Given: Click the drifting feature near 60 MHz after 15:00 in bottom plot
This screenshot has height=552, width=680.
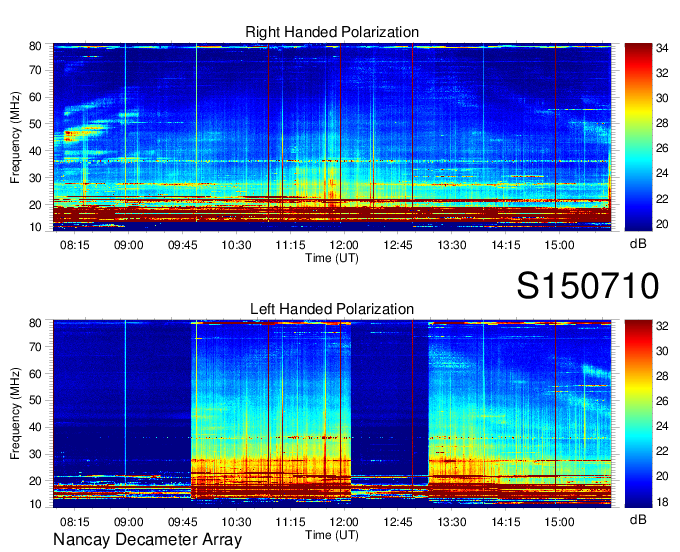Looking at the screenshot, I should click(596, 372).
